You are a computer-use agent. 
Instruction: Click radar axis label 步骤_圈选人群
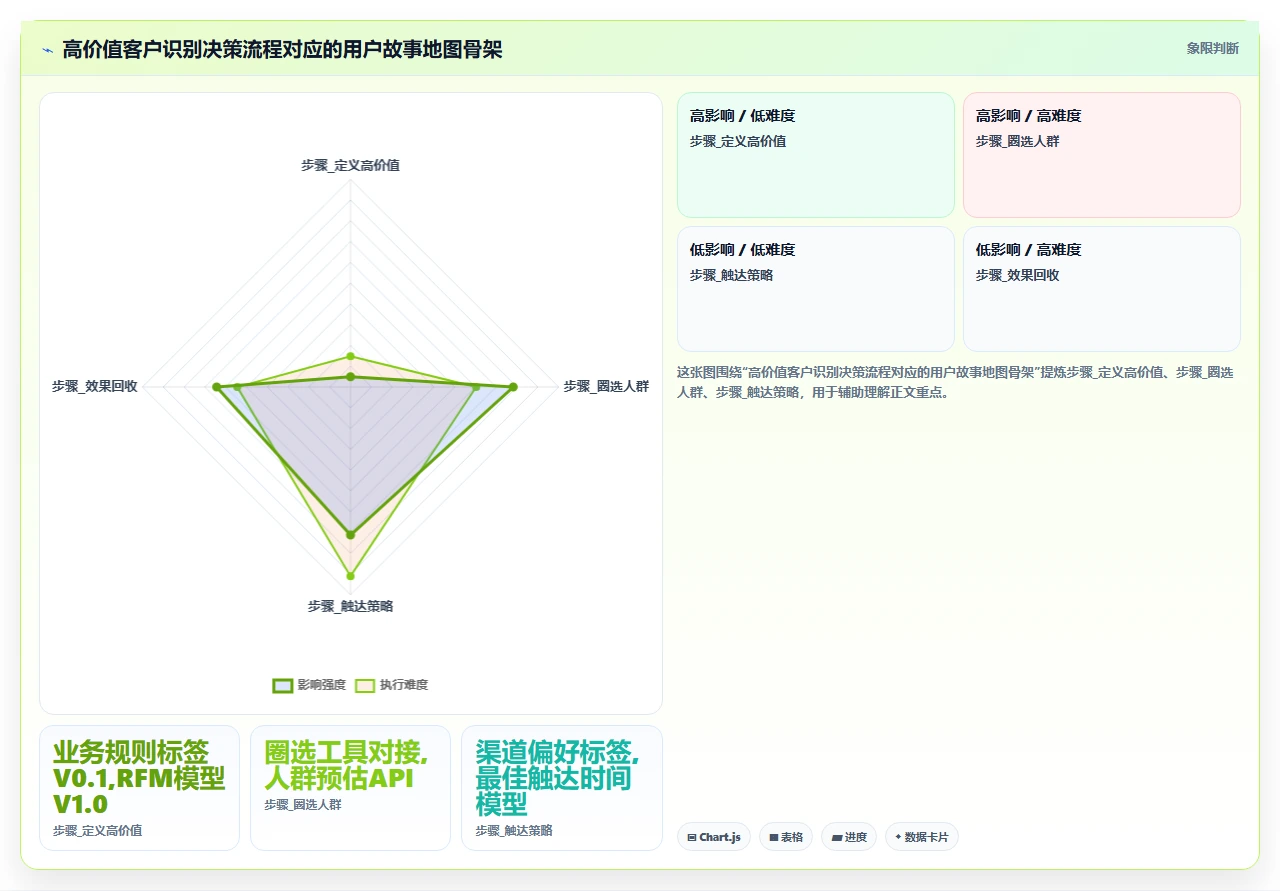pyautogui.click(x=606, y=386)
